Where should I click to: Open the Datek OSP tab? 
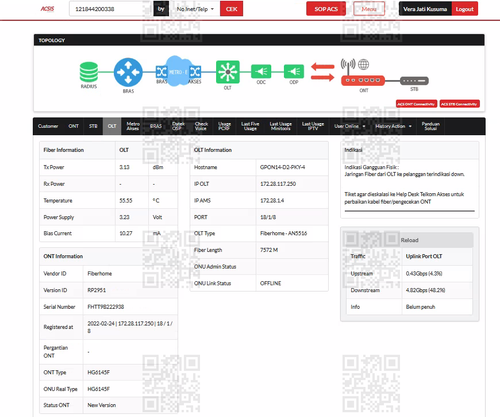(x=178, y=126)
